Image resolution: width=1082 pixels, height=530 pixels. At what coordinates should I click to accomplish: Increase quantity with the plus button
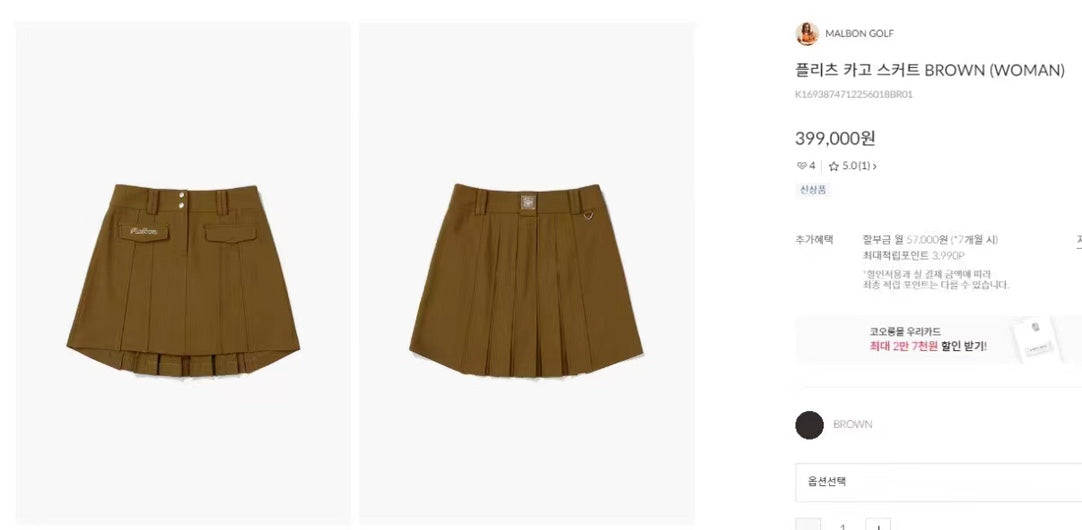[x=878, y=524]
